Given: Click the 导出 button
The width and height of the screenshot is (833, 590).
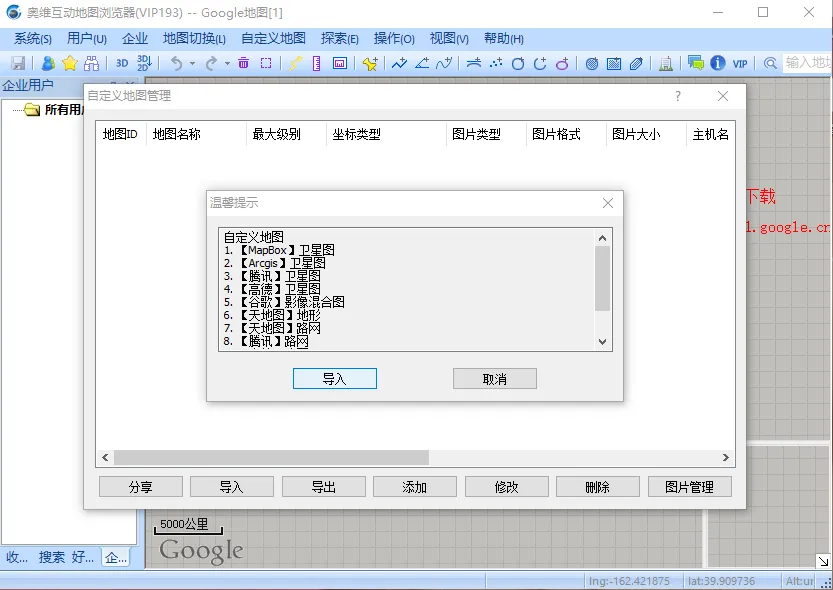Looking at the screenshot, I should pos(324,486).
